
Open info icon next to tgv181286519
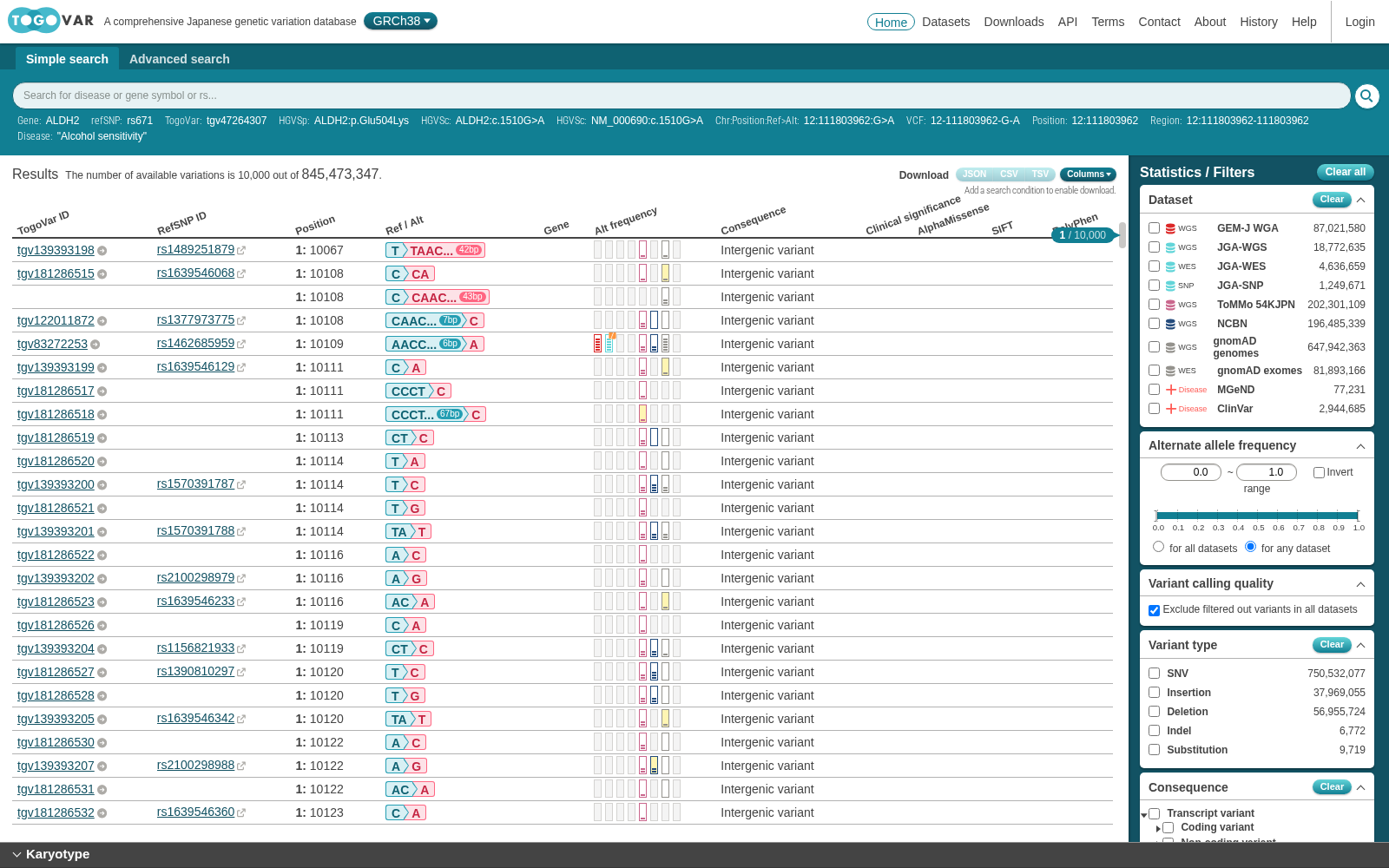[102, 438]
